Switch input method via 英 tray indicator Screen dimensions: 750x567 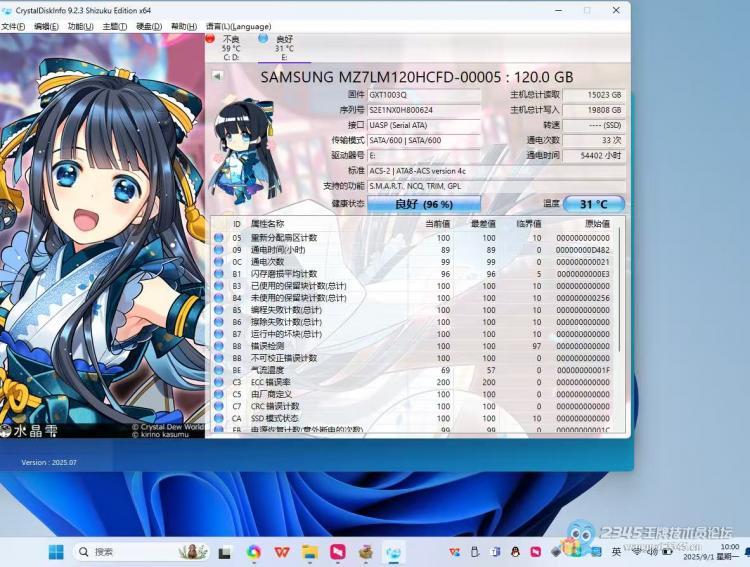tap(616, 552)
